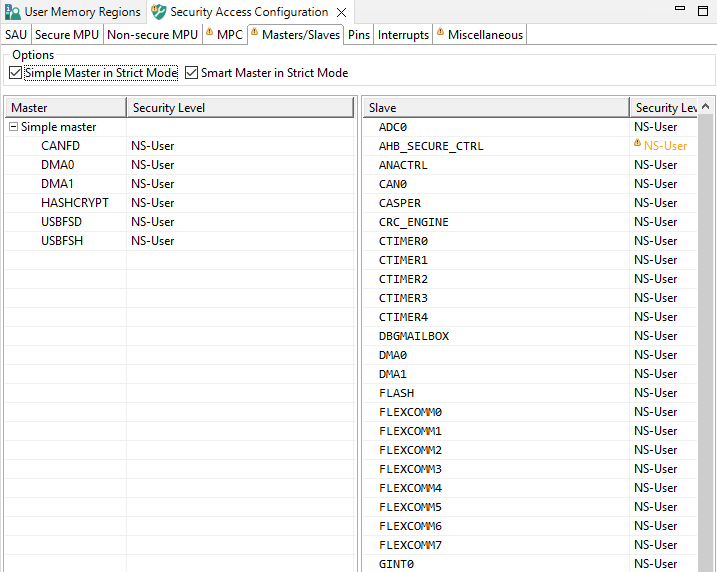This screenshot has width=717, height=572.
Task: Toggle Simple Master in Strict Mode checkbox
Action: click(15, 73)
